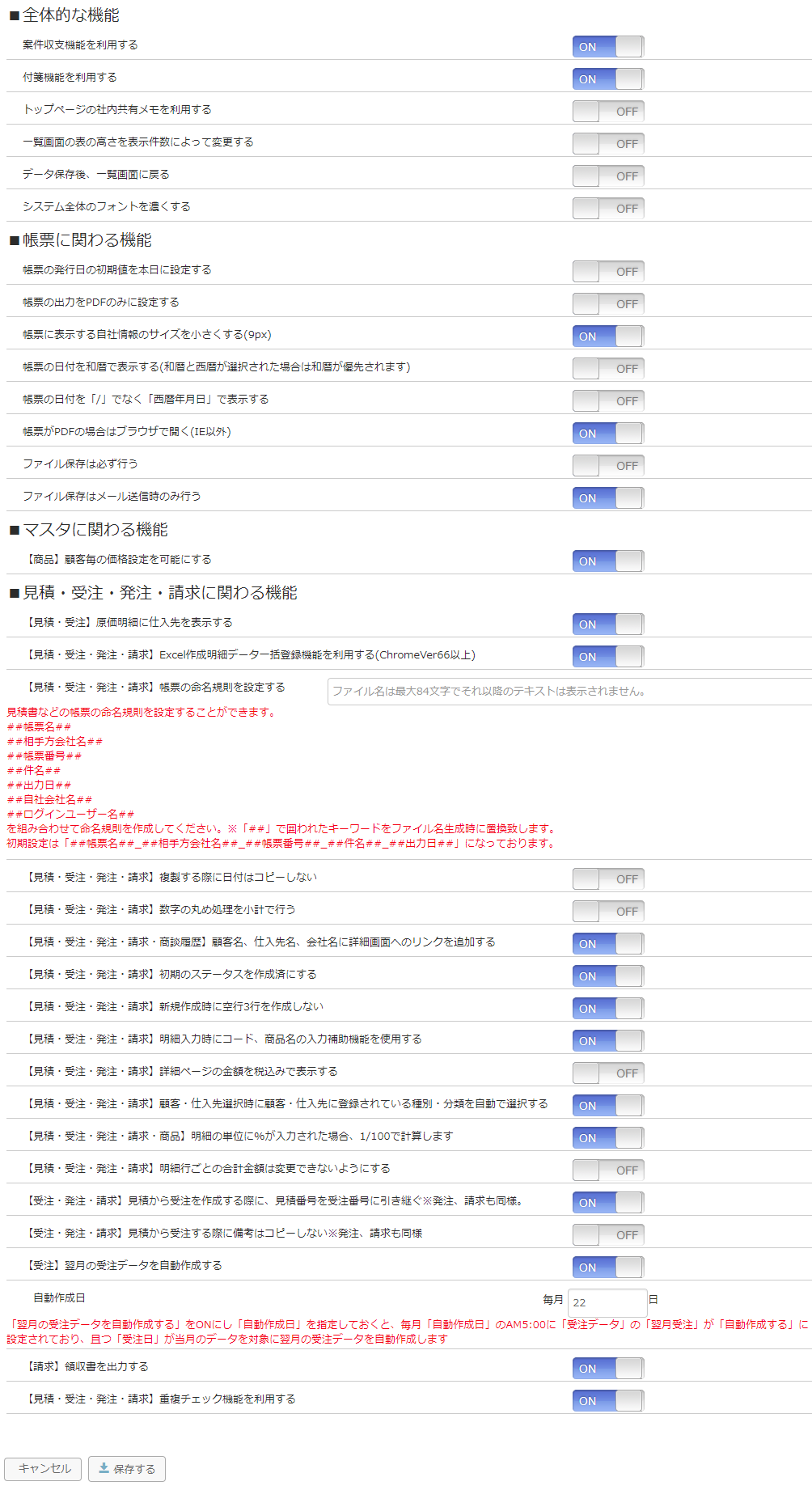Enable ファイル保存は必ず行う switch
This screenshot has height=1490, width=812.
point(608,466)
